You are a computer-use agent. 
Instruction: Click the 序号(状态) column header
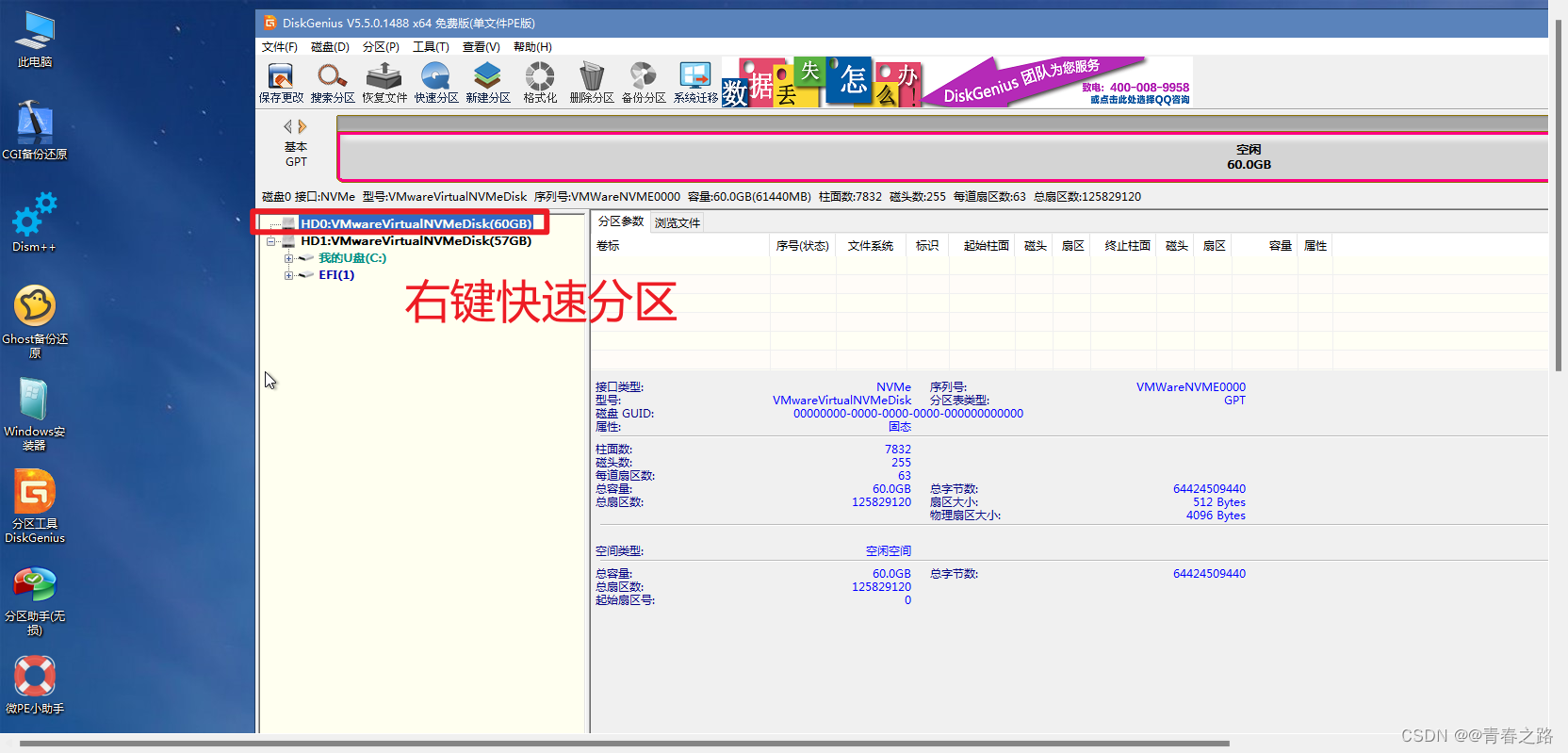click(x=803, y=246)
